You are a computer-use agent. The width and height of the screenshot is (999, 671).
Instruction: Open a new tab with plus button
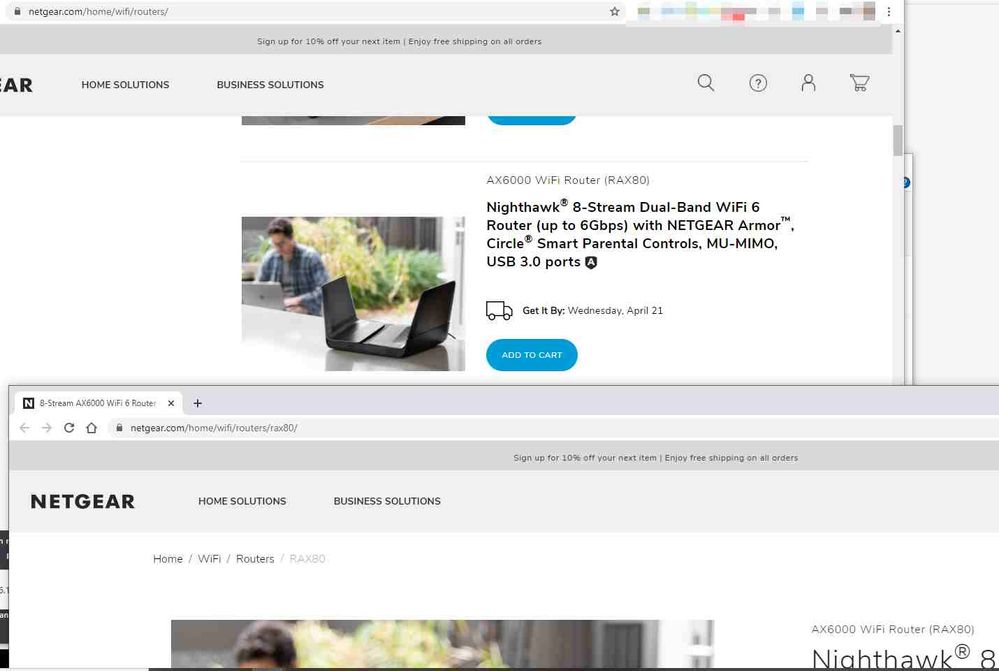point(198,403)
